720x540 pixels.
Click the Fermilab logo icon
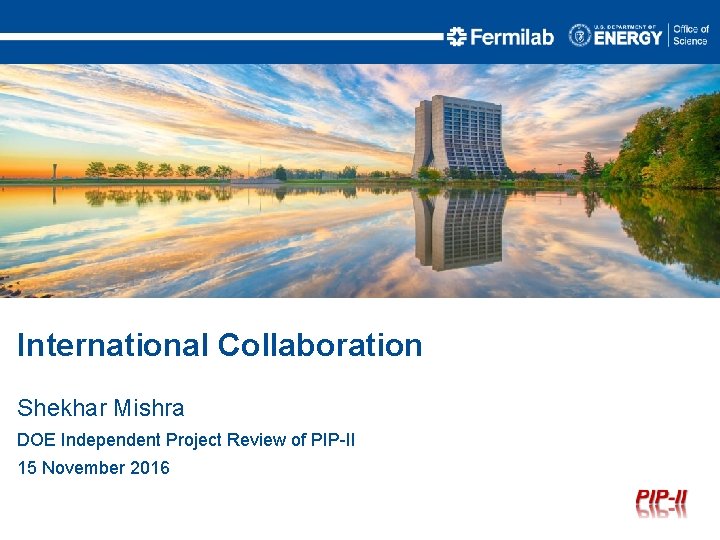tap(456, 37)
